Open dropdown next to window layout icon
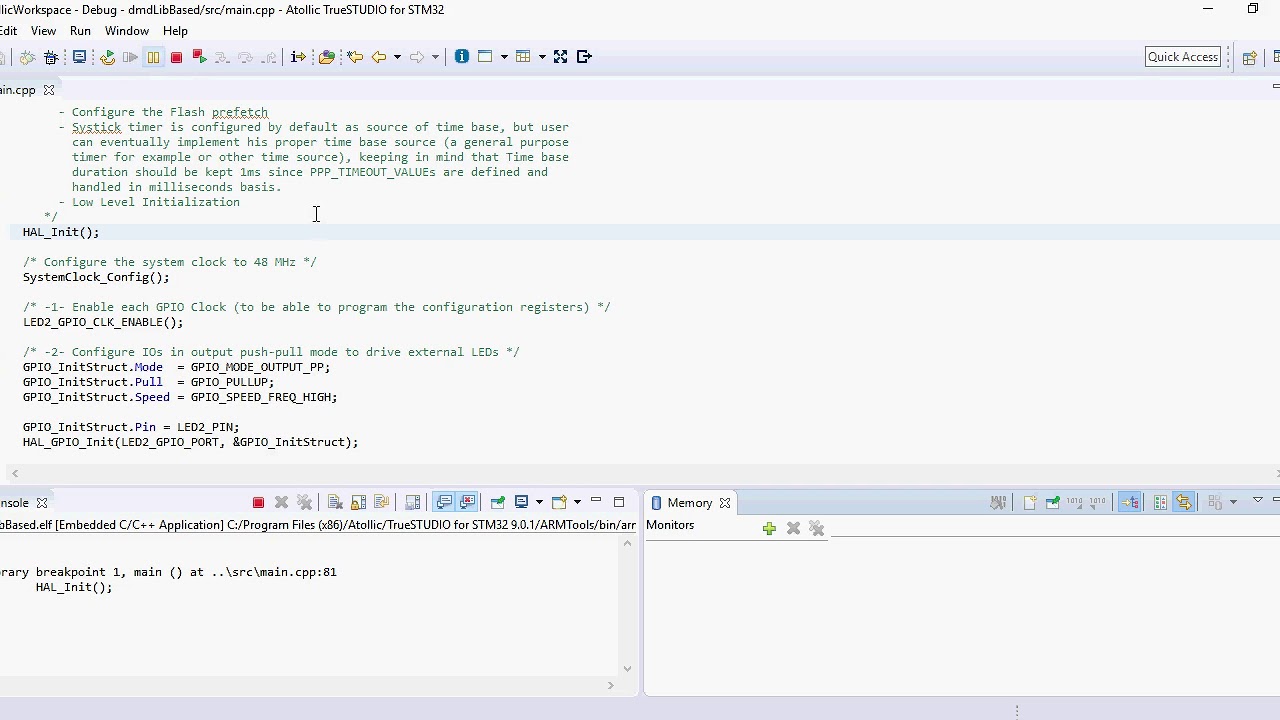1280x720 pixels. coord(504,57)
